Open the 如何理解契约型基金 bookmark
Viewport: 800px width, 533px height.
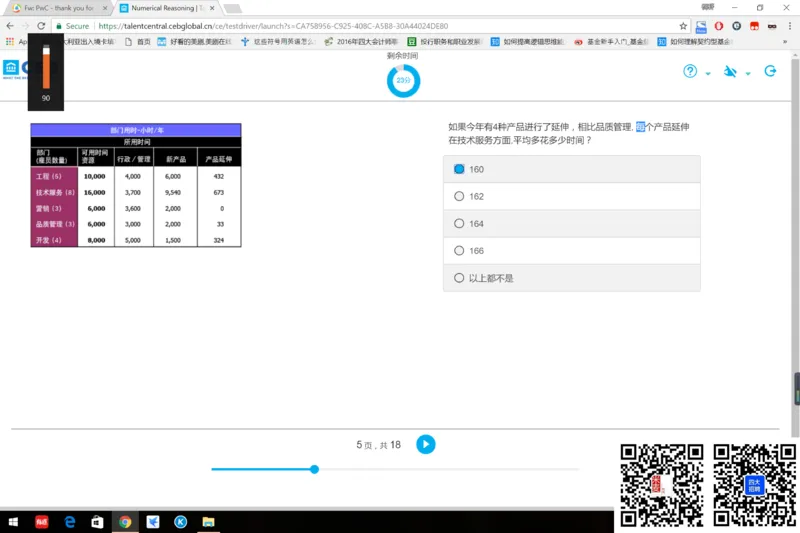pos(695,41)
